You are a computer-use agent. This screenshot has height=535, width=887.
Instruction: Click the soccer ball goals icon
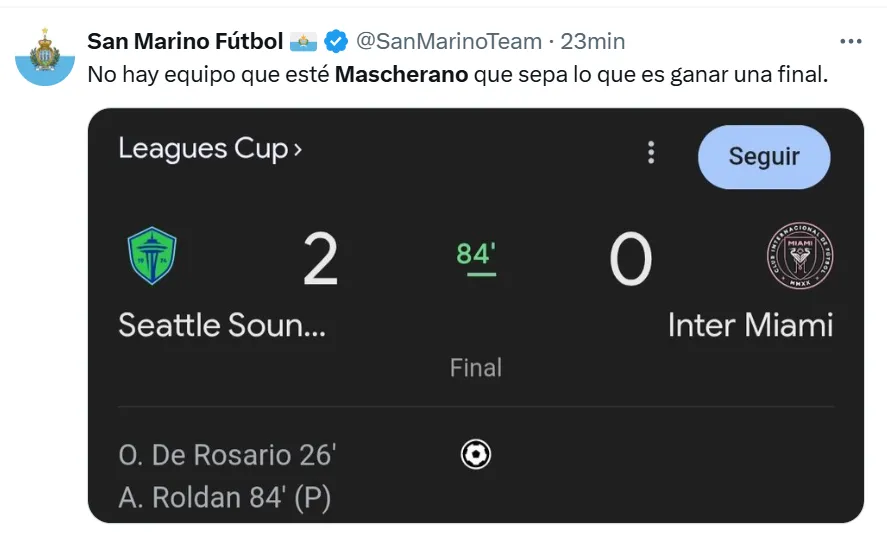tap(476, 455)
